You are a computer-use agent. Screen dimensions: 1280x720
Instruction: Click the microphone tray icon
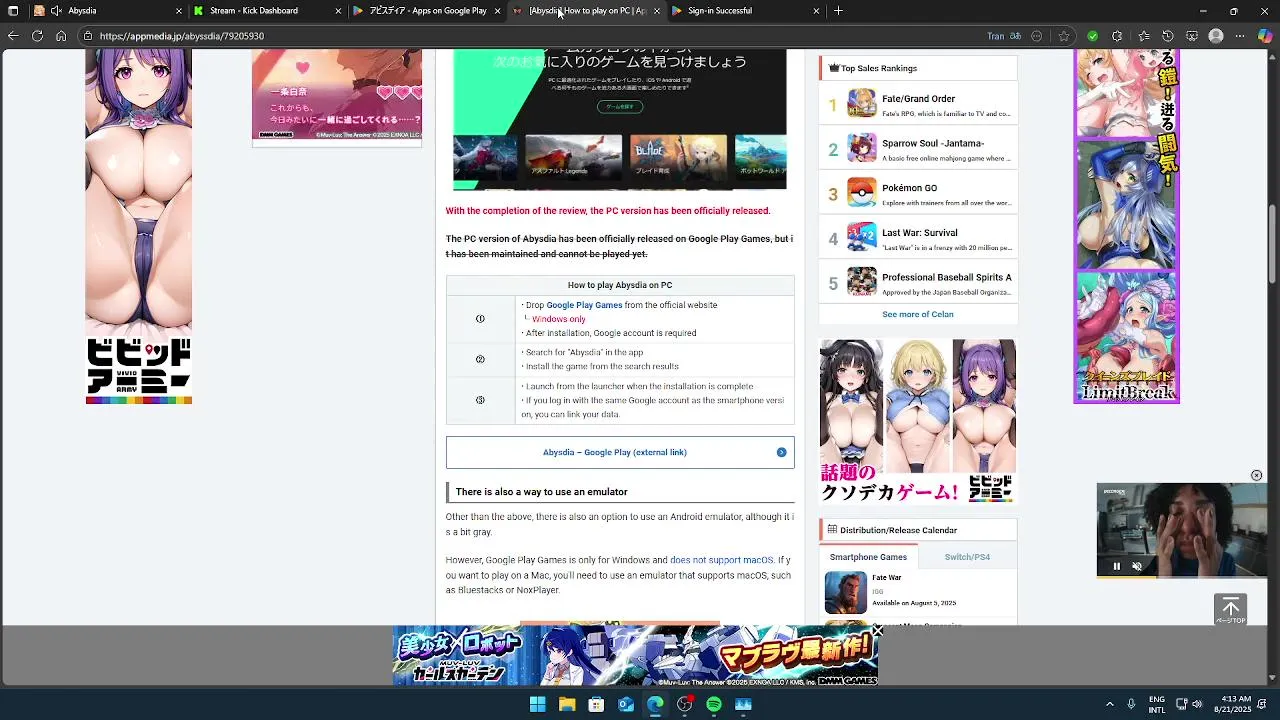pos(1131,704)
